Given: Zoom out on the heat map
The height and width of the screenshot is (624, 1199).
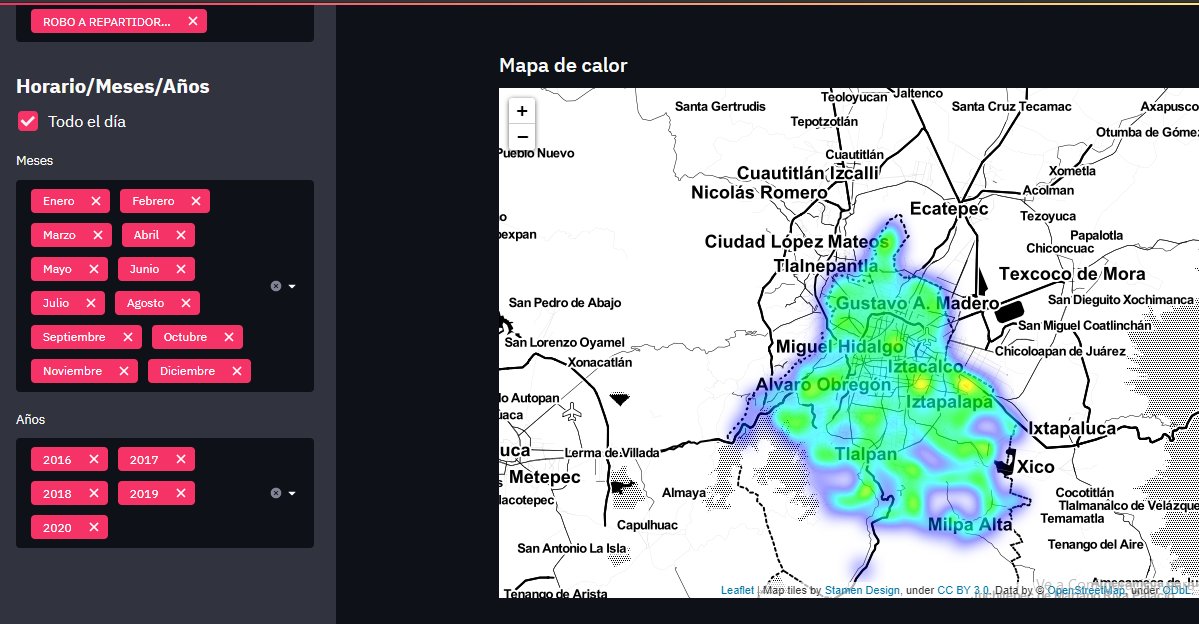Looking at the screenshot, I should (522, 136).
